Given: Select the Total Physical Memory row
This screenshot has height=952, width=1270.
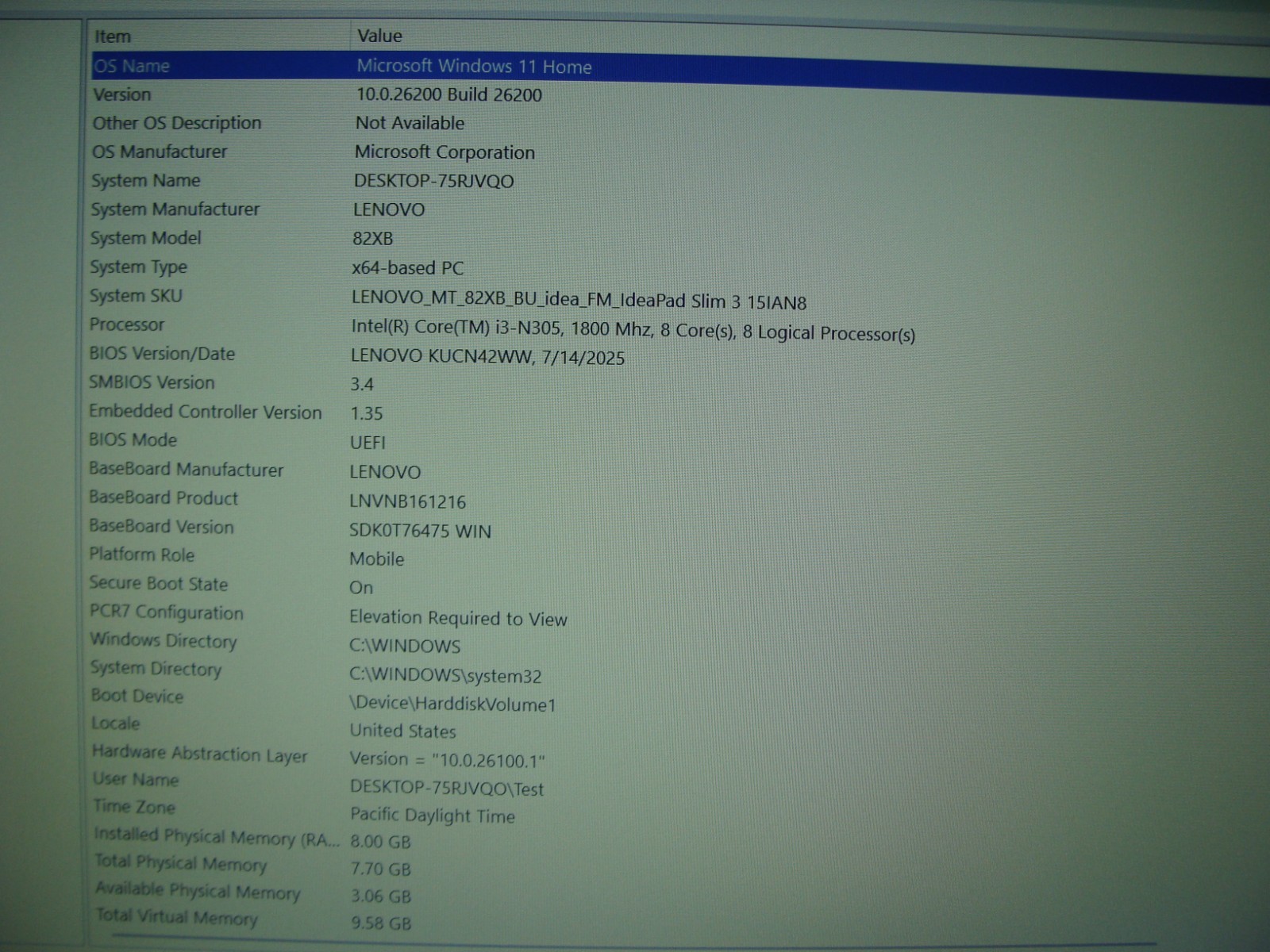Looking at the screenshot, I should pyautogui.click(x=180, y=863).
